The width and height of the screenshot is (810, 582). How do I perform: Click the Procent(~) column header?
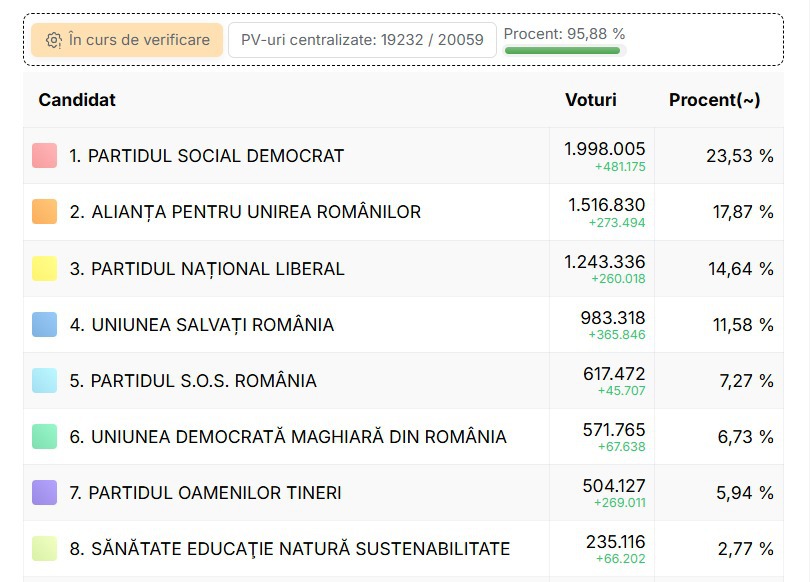tap(714, 100)
